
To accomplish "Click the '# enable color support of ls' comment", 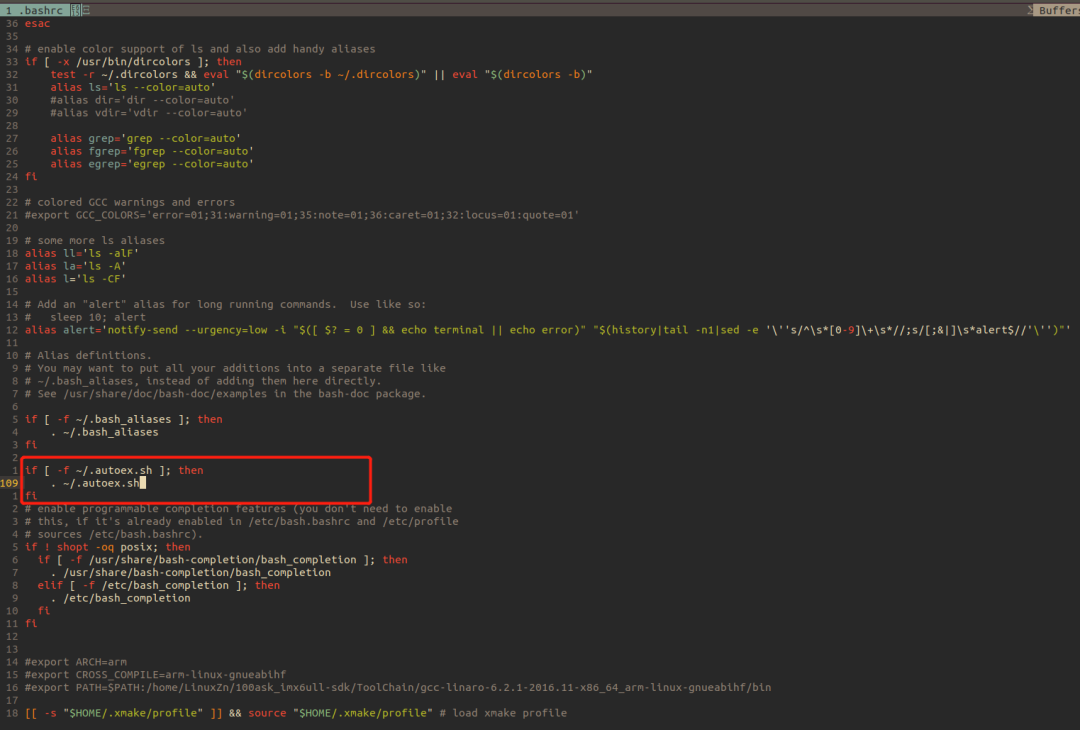I will click(200, 49).
